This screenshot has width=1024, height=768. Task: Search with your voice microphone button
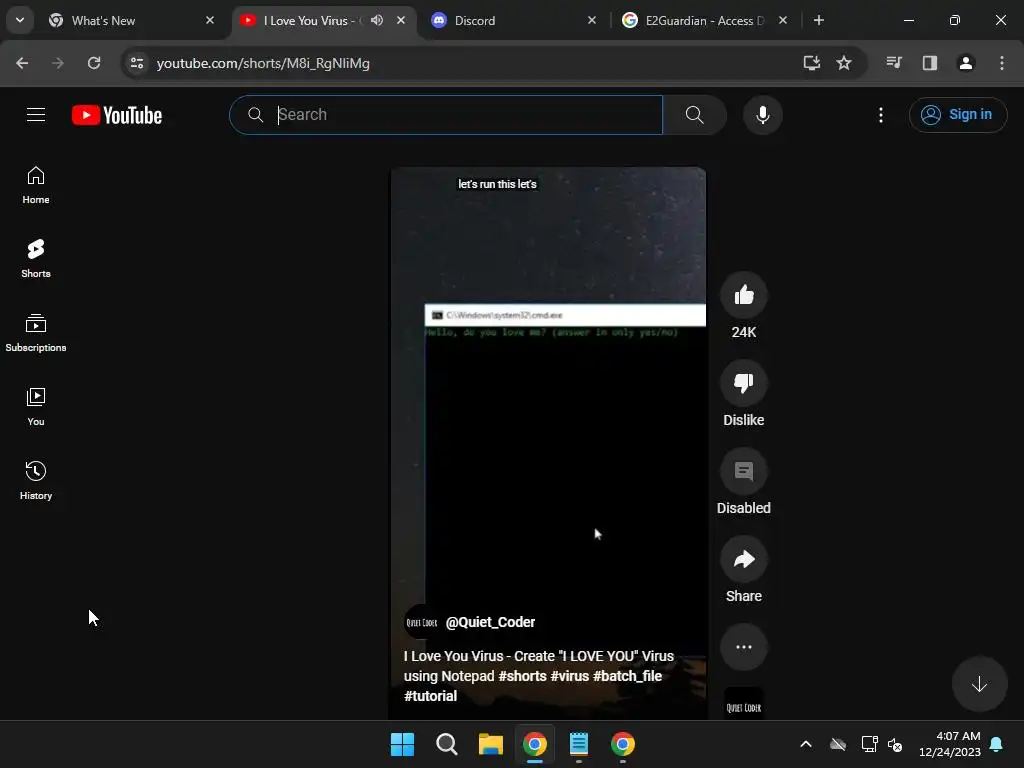[762, 115]
